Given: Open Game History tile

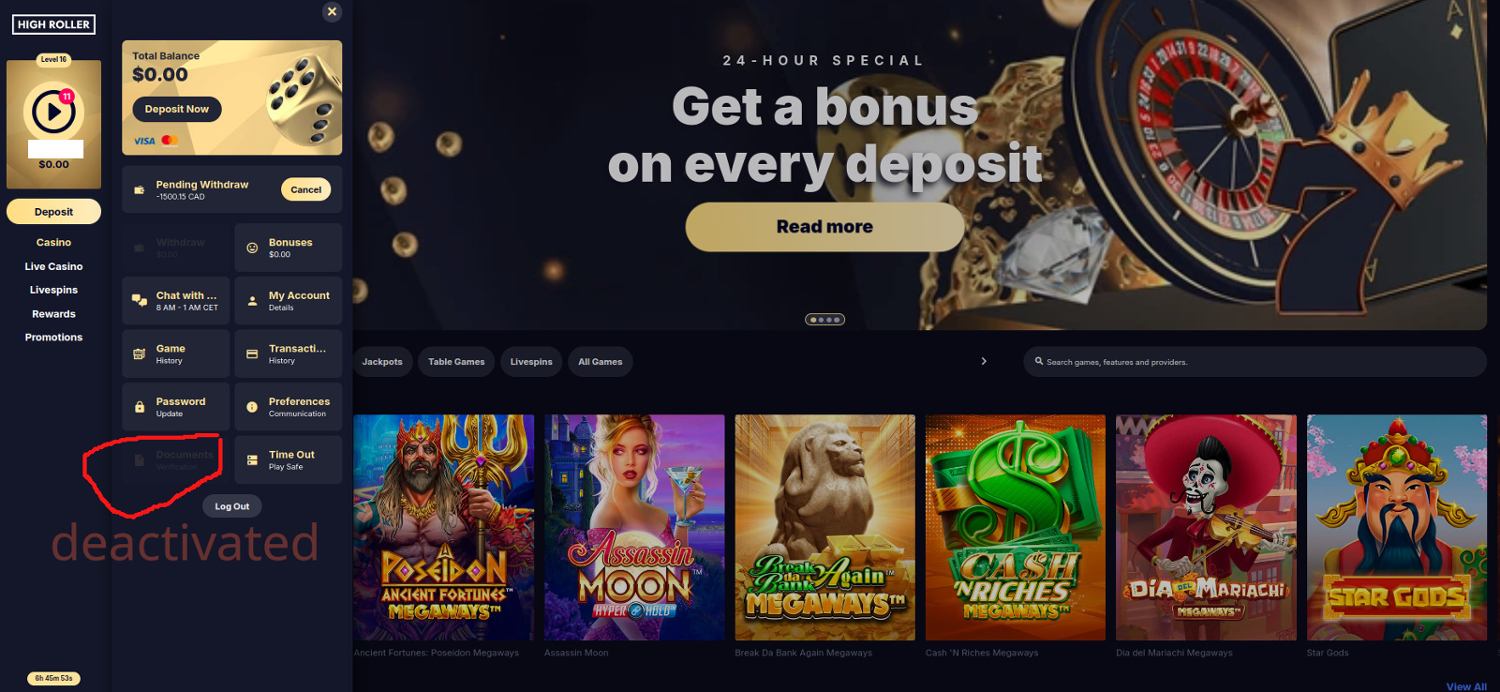Looking at the screenshot, I should pyautogui.click(x=176, y=353).
